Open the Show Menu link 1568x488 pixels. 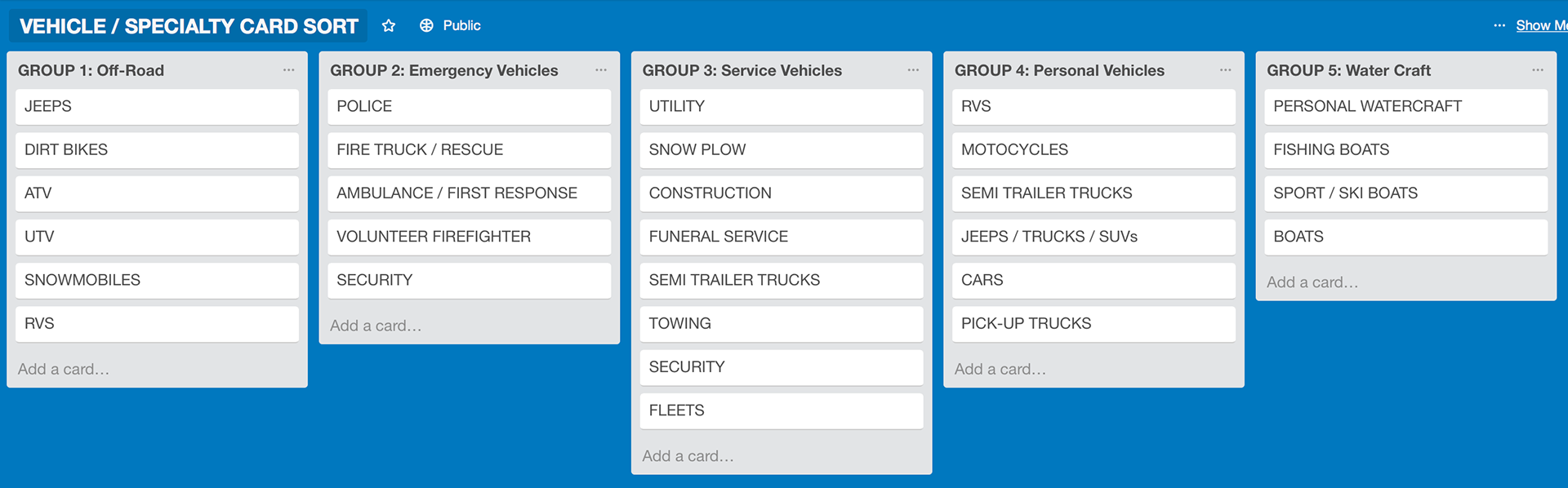tap(1542, 26)
